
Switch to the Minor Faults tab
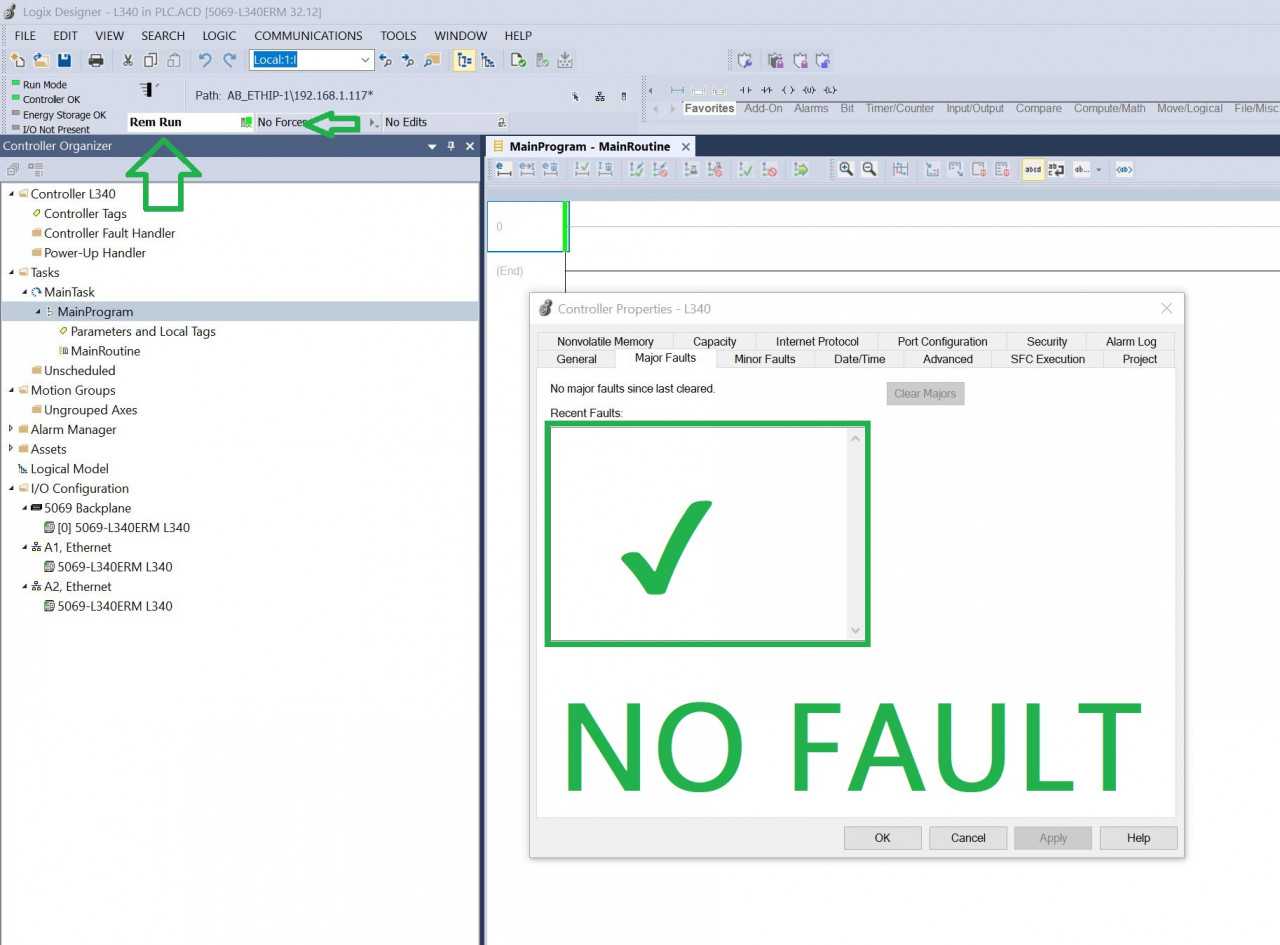click(765, 359)
